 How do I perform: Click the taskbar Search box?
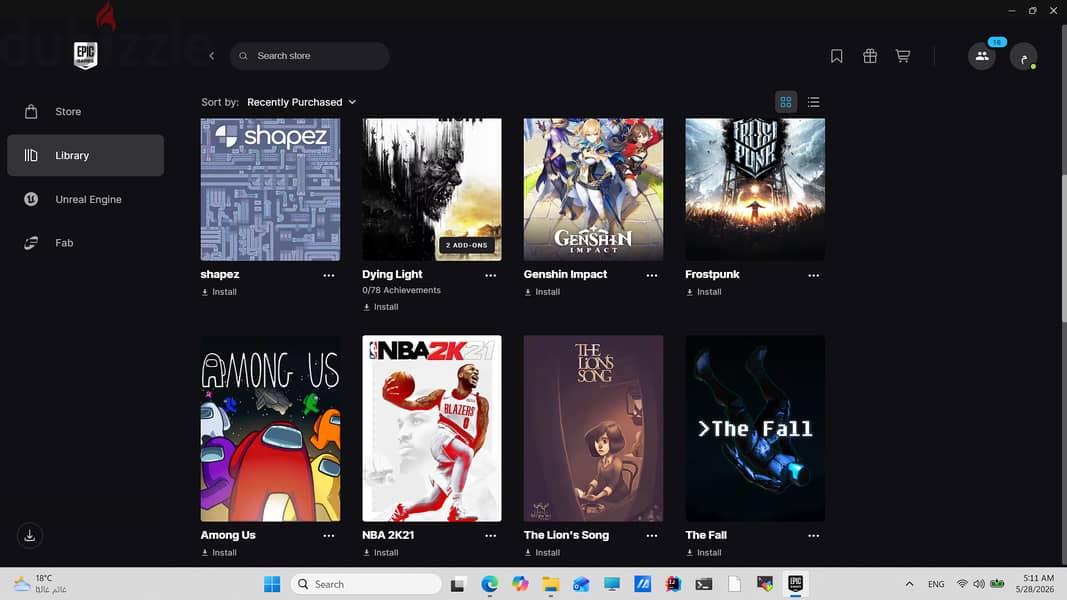(x=366, y=584)
